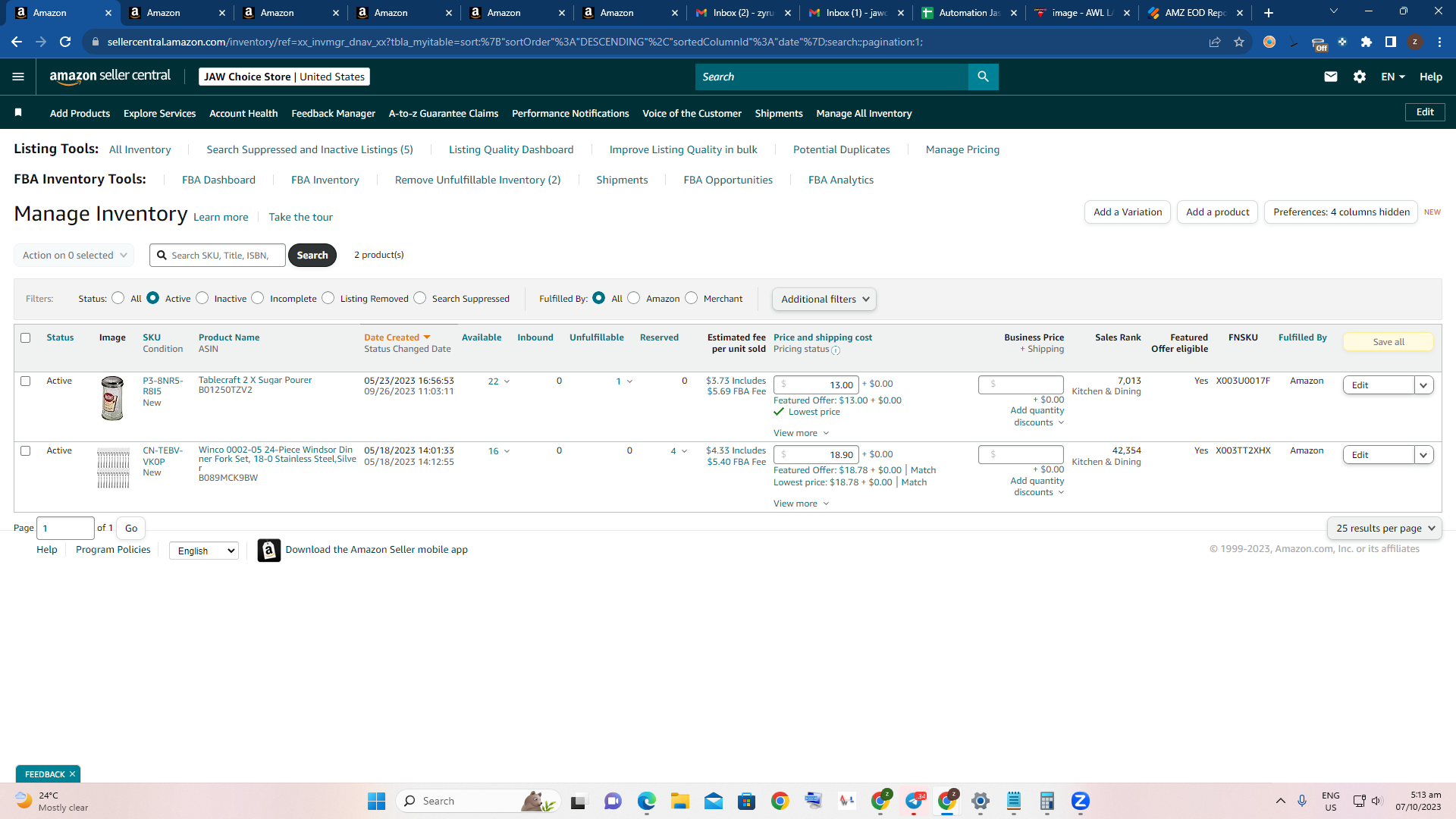Open the Windows Start menu

(x=377, y=801)
